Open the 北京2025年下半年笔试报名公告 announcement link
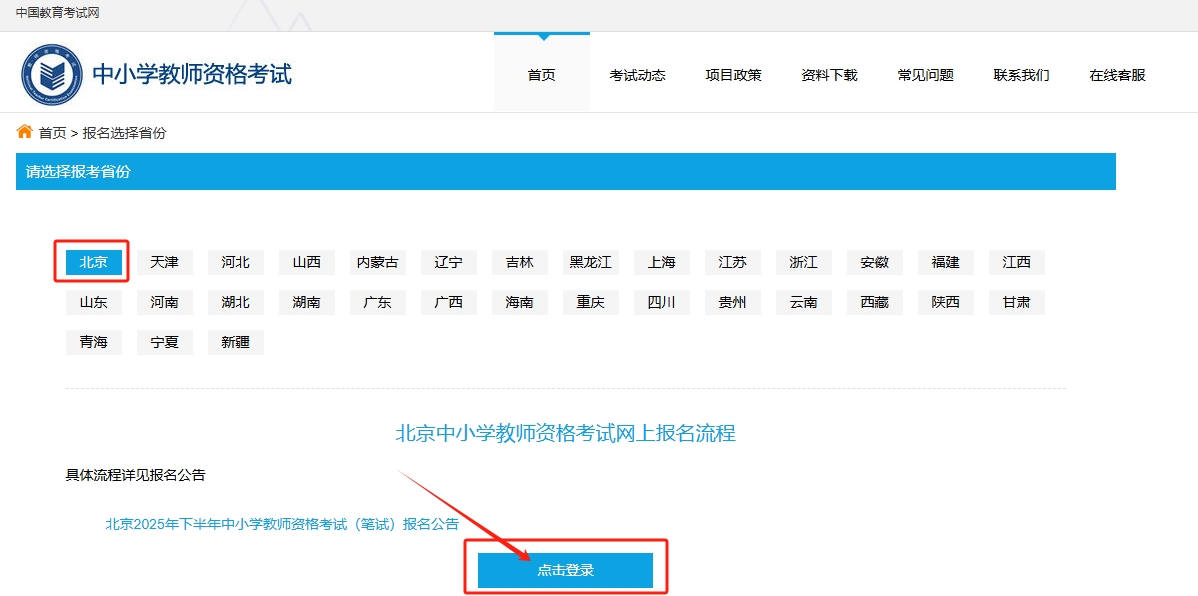 coord(281,522)
